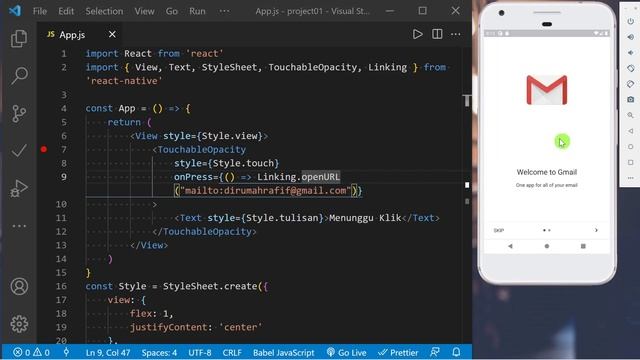Screen dimensions: 640x360
Task: Open the Go menu
Action: click(171, 11)
